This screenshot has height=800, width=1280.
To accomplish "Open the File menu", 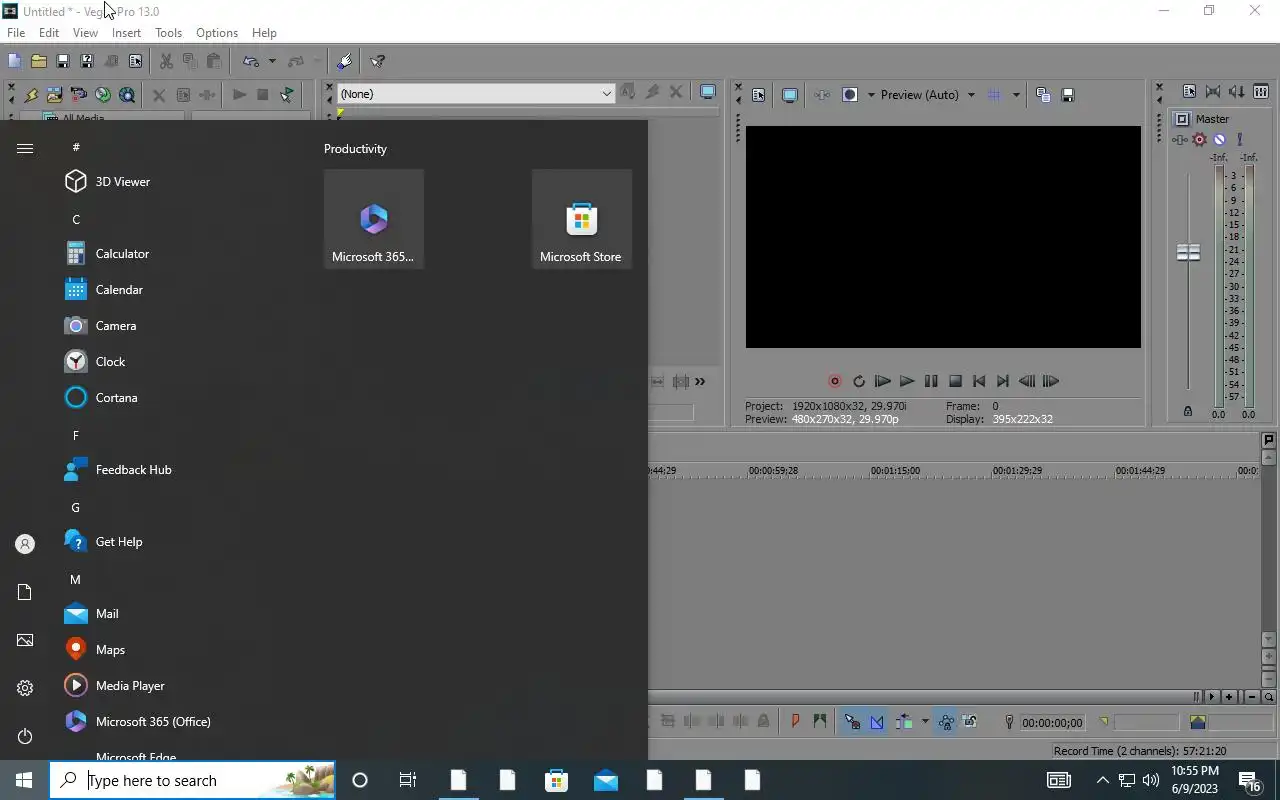I will coord(16,33).
